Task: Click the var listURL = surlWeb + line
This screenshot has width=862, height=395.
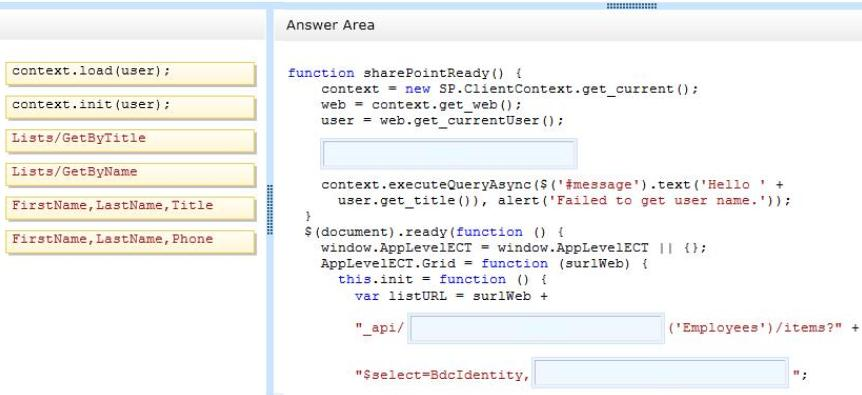Action: (451, 296)
